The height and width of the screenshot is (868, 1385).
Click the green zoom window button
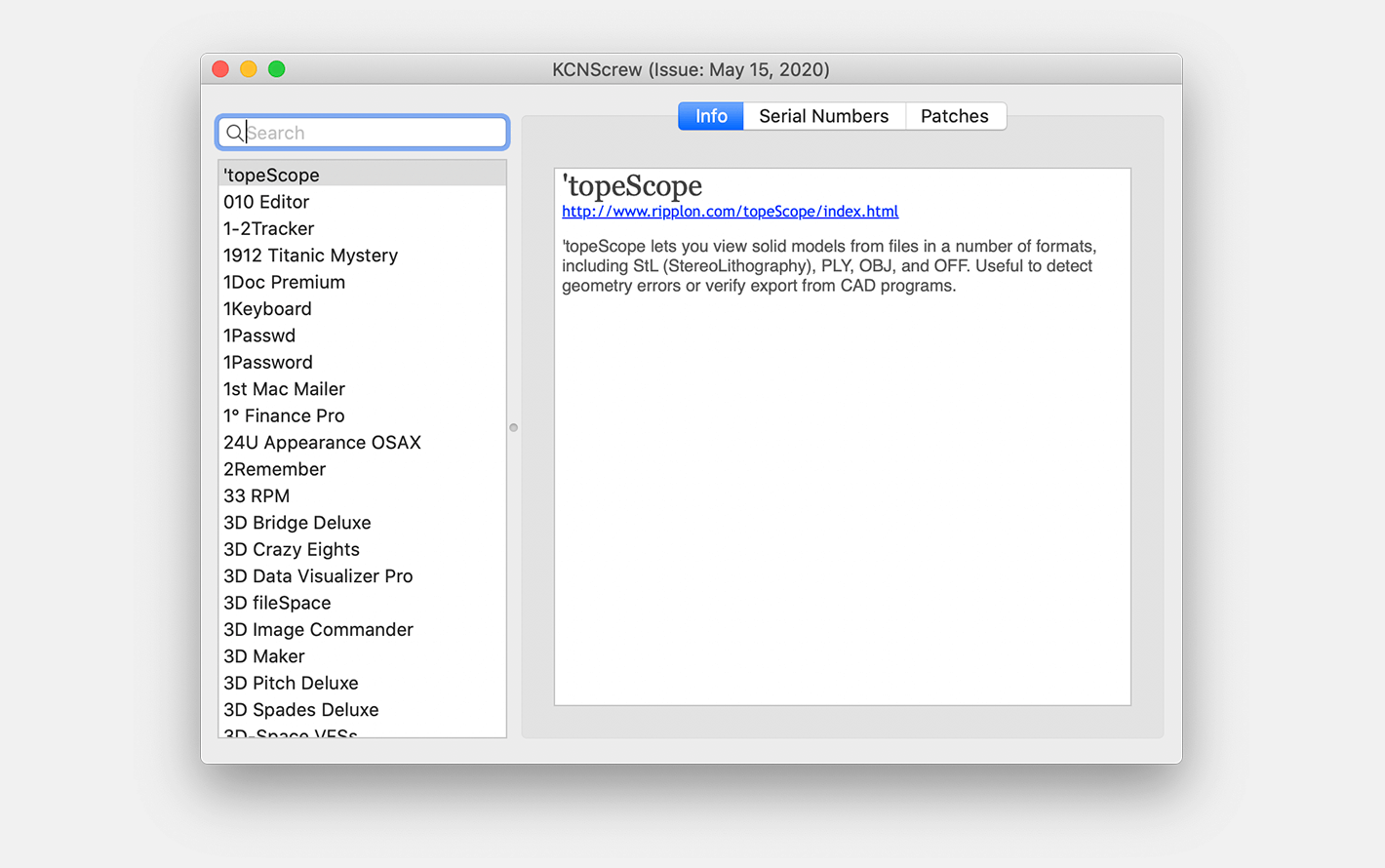pos(277,69)
